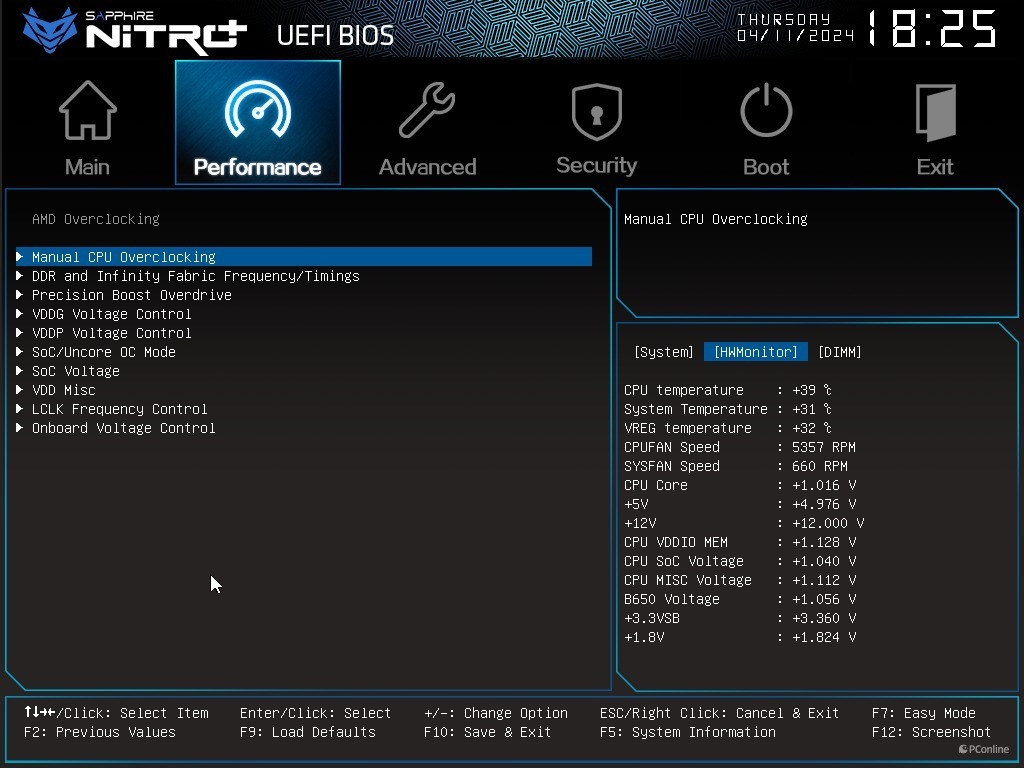Go to Security shield icon

pos(596,111)
